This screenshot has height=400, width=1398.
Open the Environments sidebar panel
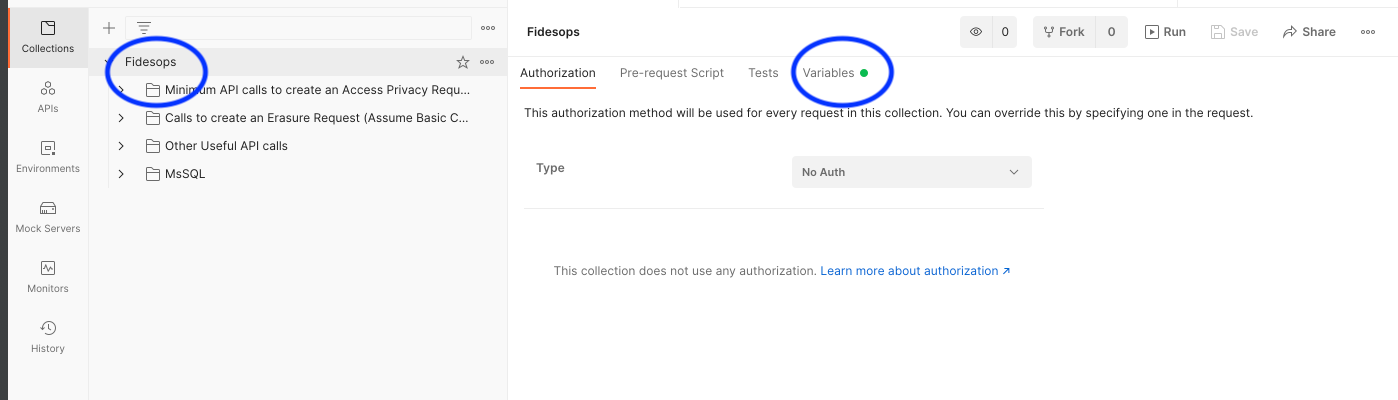(x=48, y=157)
